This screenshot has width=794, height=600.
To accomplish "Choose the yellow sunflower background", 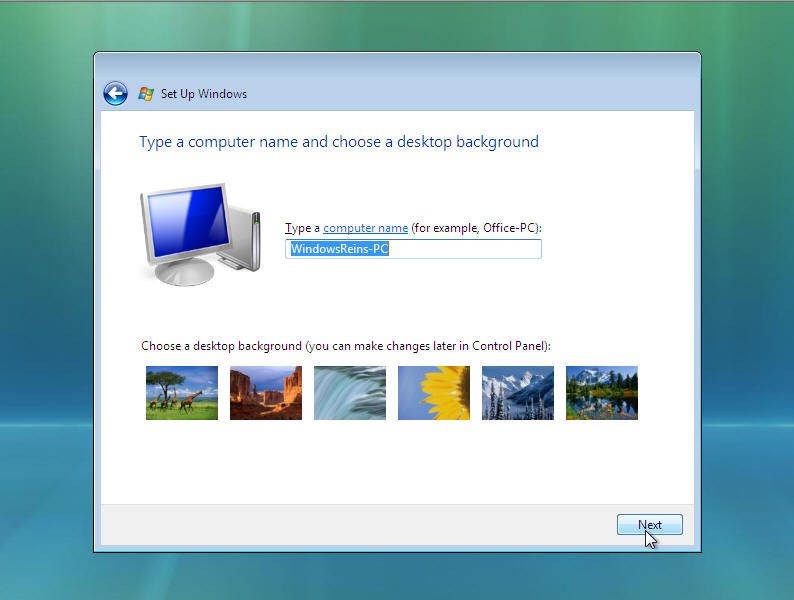I will coord(434,393).
